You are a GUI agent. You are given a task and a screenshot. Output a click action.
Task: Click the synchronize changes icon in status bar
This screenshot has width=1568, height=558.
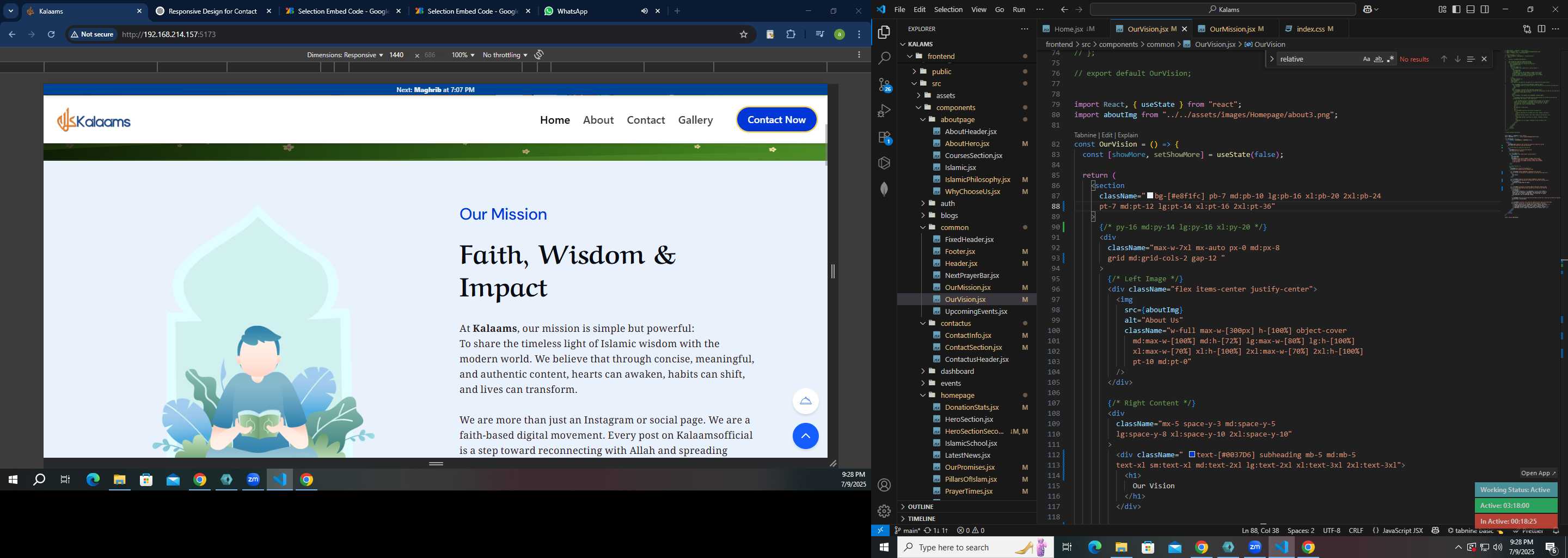935,531
